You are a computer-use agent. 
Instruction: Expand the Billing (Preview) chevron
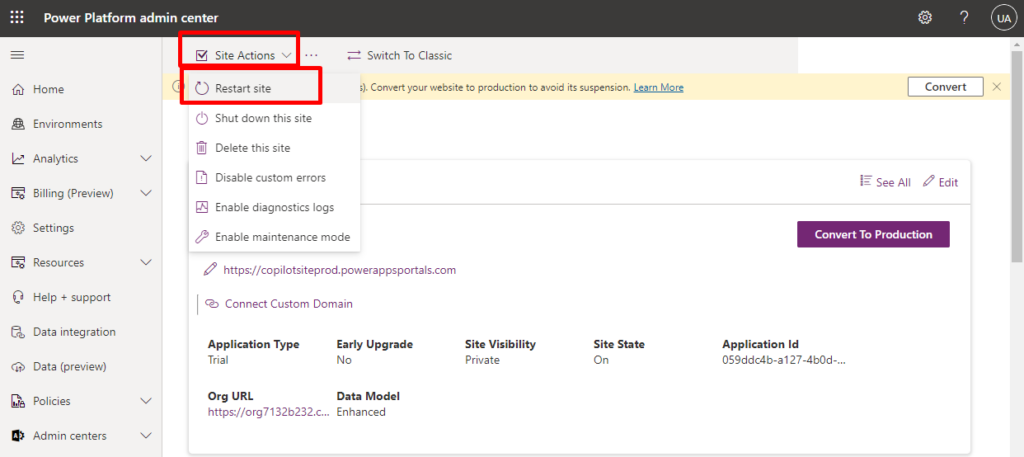click(146, 193)
